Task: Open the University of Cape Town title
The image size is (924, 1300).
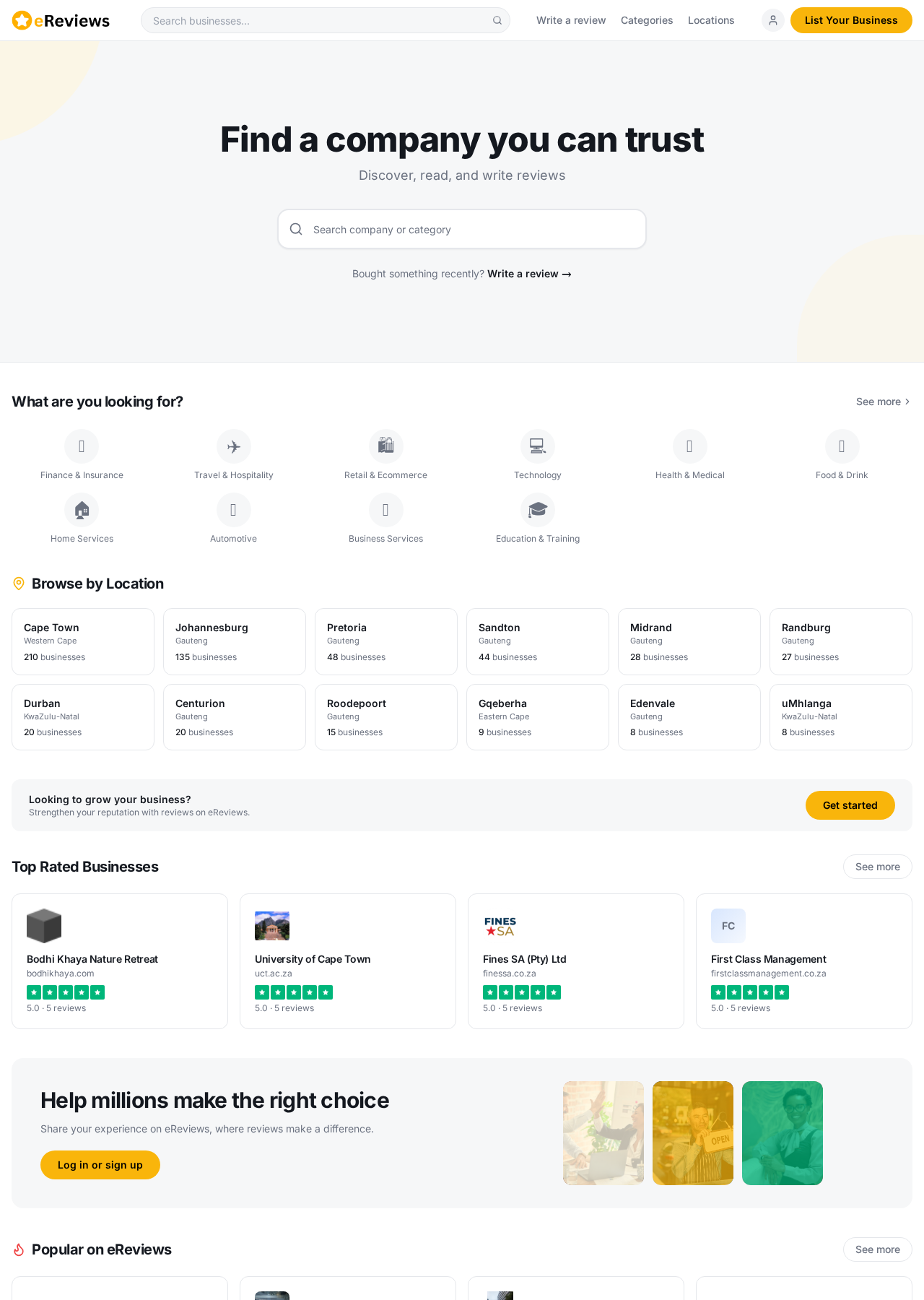Action: tap(313, 959)
